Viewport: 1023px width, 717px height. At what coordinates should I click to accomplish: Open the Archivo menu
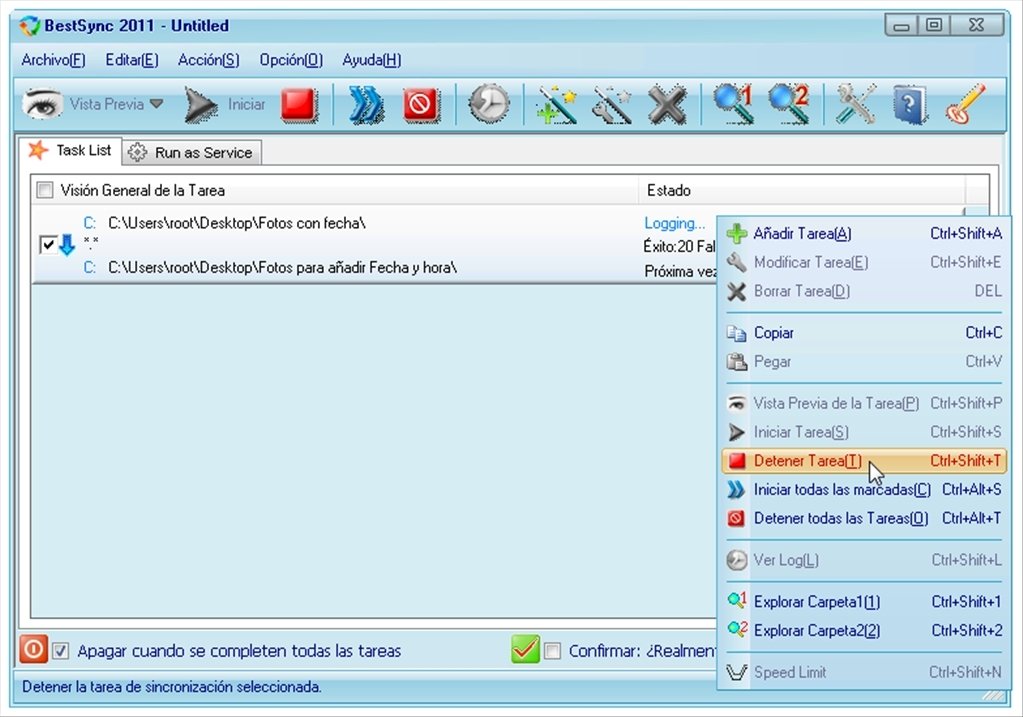(53, 60)
